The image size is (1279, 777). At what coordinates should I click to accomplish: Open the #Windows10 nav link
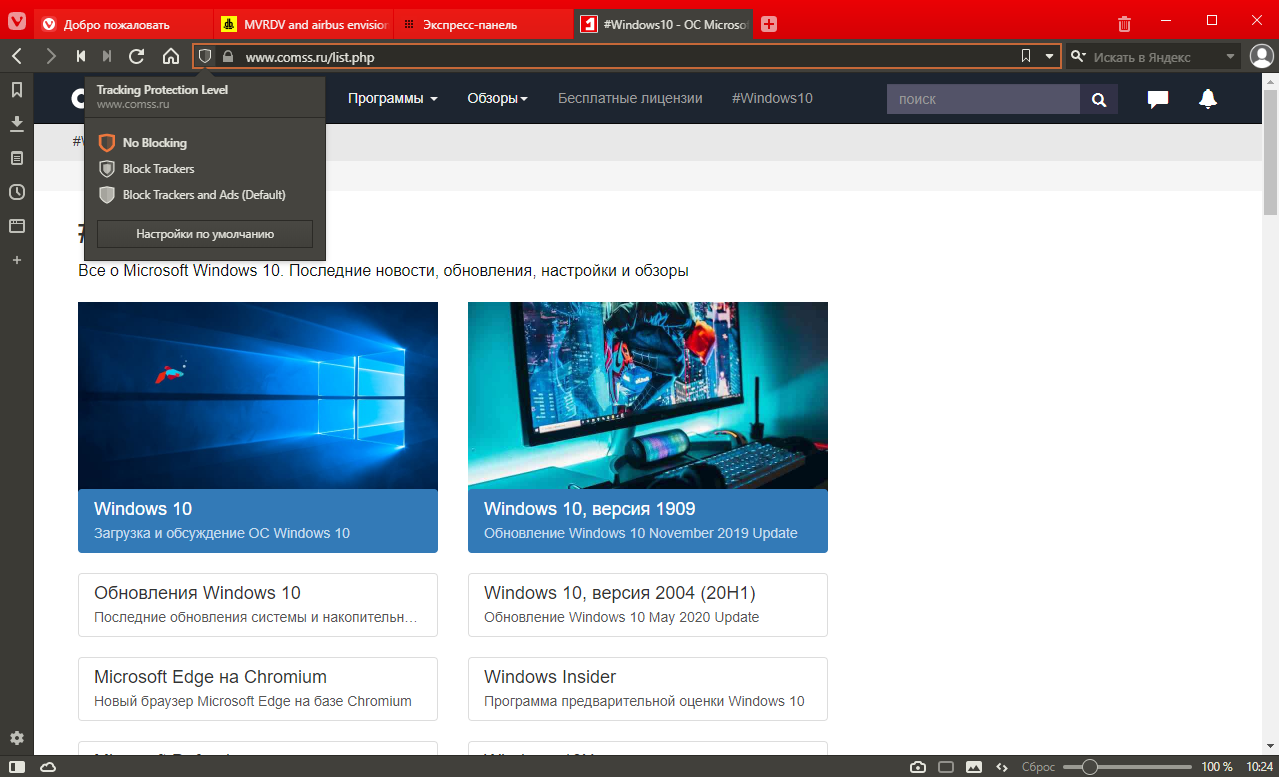click(x=772, y=98)
